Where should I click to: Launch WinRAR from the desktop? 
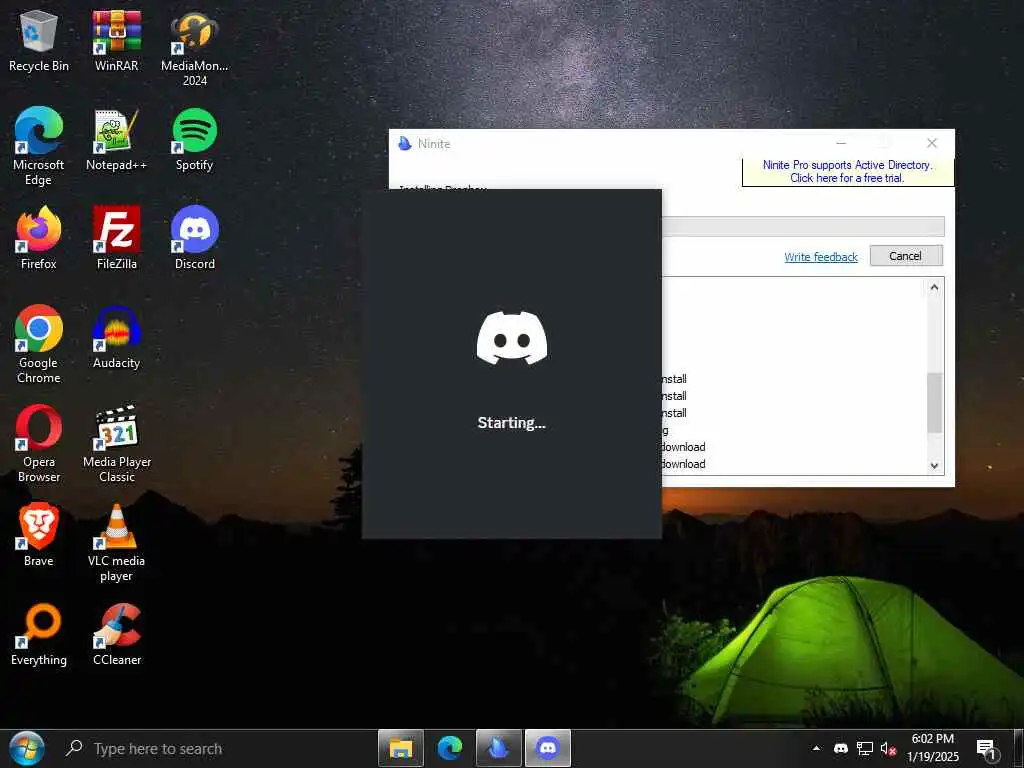(x=116, y=40)
